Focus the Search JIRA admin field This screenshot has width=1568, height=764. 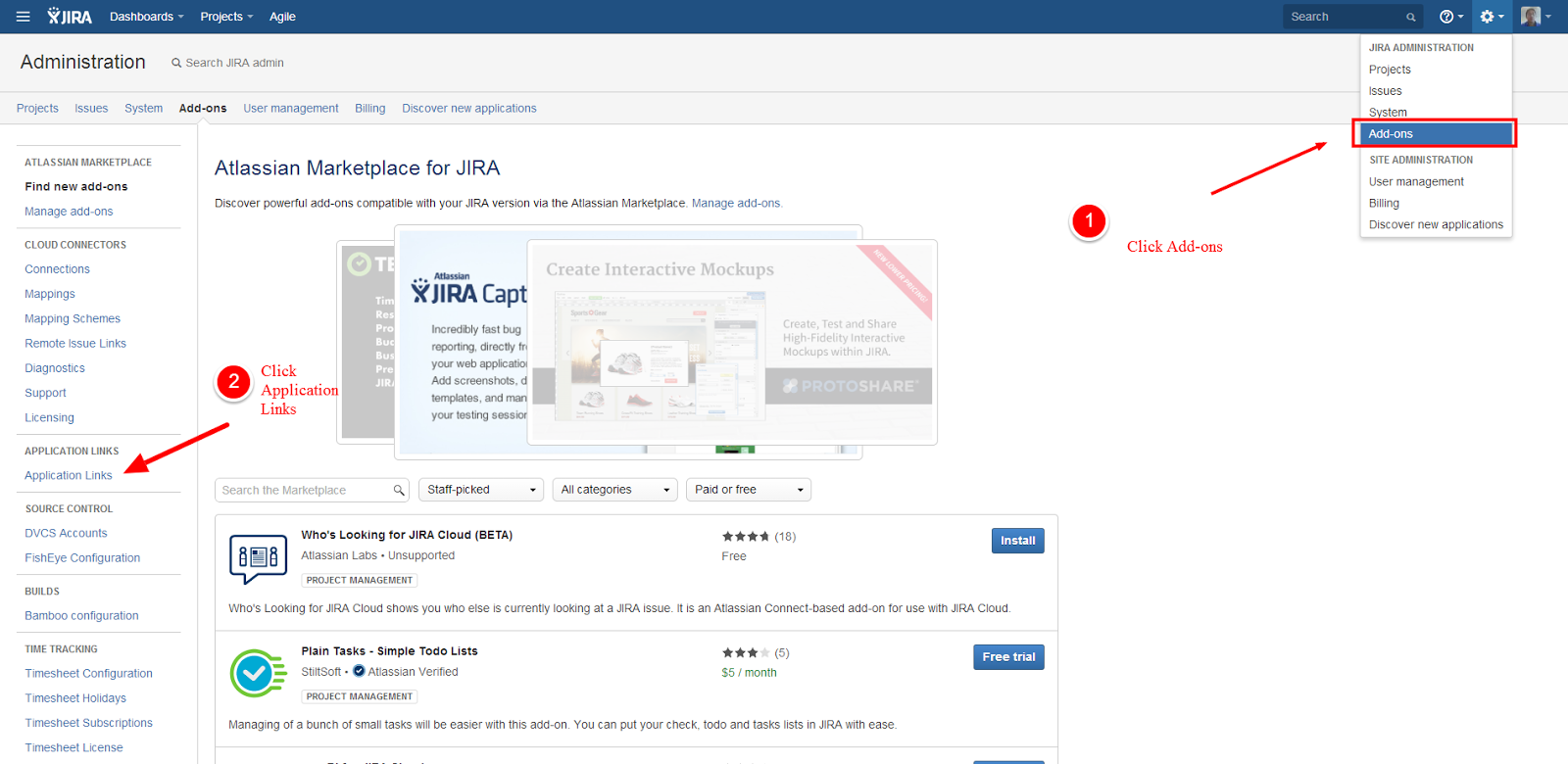pos(234,63)
